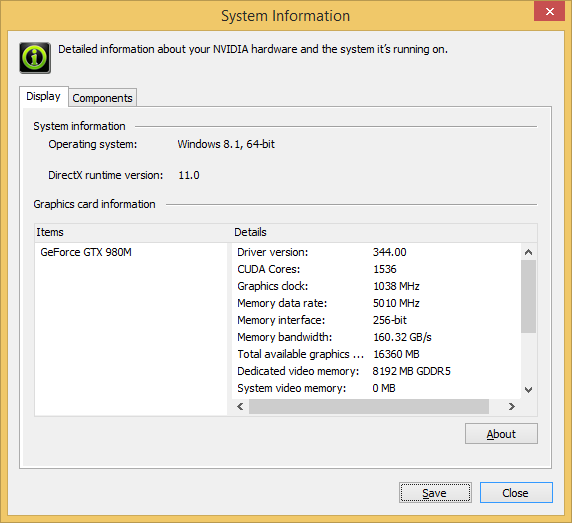
Task: Select the Dedicated video memory row
Action: click(x=376, y=371)
